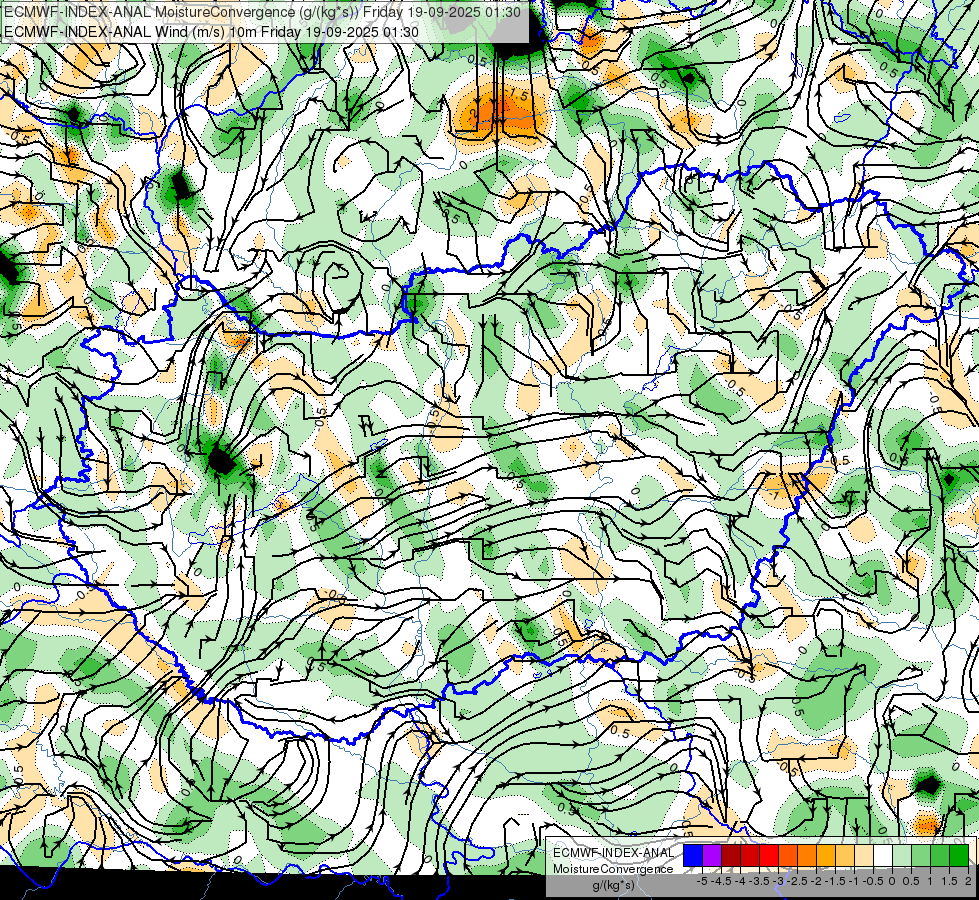Pick the orange-red swatch between -3 and -2.5
The width and height of the screenshot is (979, 900).
tap(788, 855)
